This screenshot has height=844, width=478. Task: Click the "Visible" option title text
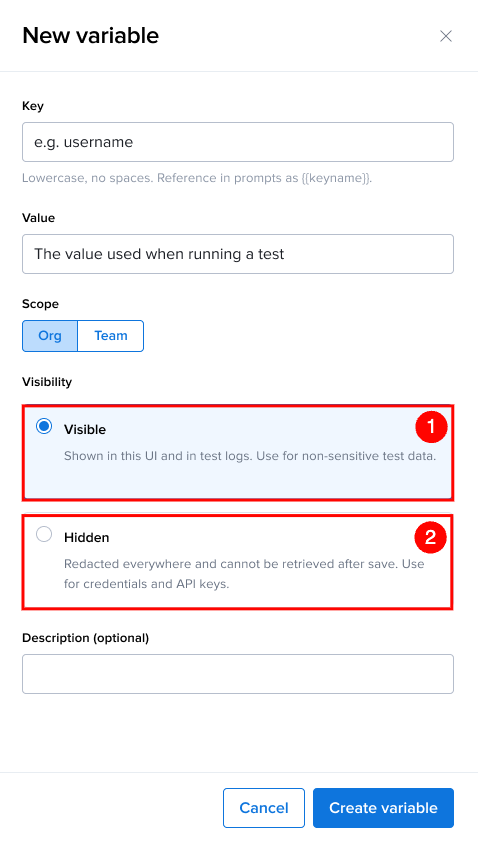tap(85, 430)
